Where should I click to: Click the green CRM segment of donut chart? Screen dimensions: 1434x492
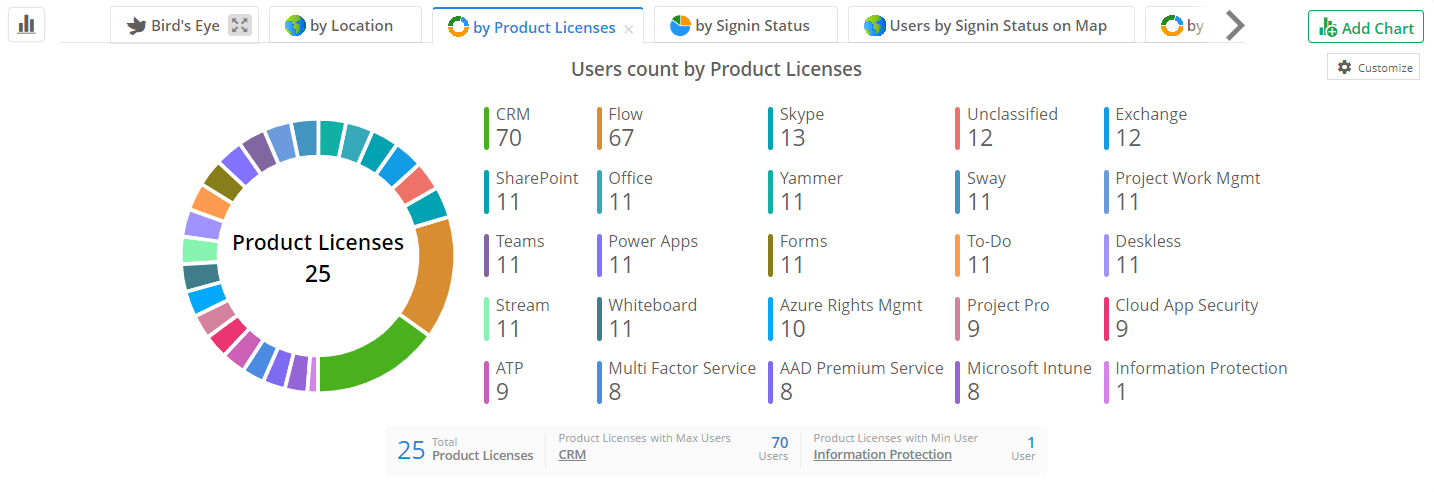(x=373, y=359)
